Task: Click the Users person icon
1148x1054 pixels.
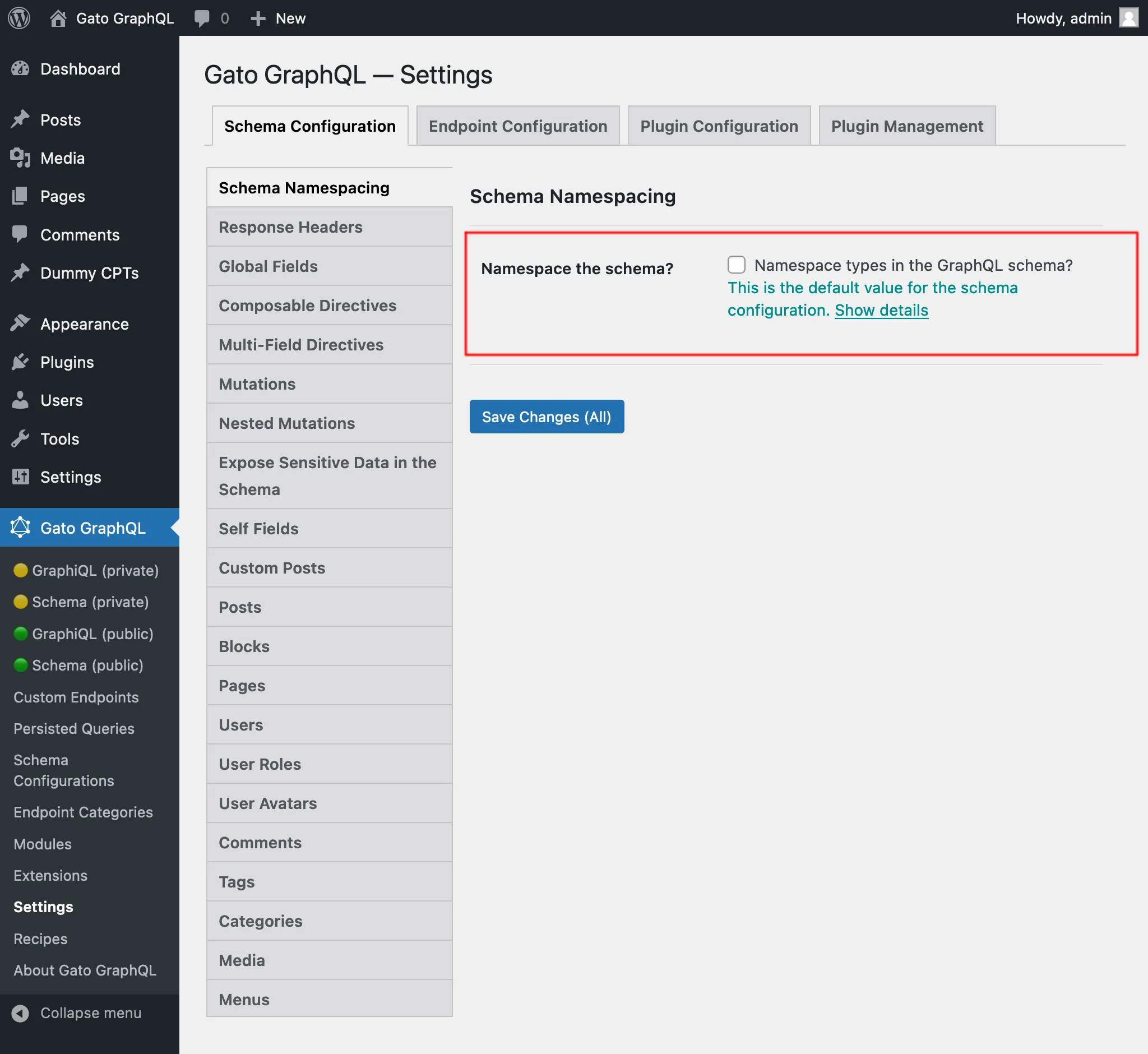Action: pos(20,400)
